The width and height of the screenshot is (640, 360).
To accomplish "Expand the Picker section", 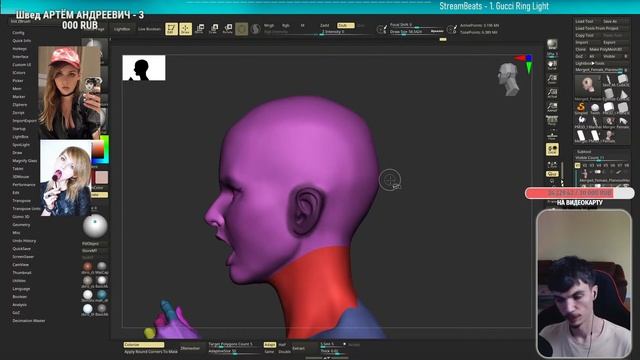I will (x=18, y=81).
